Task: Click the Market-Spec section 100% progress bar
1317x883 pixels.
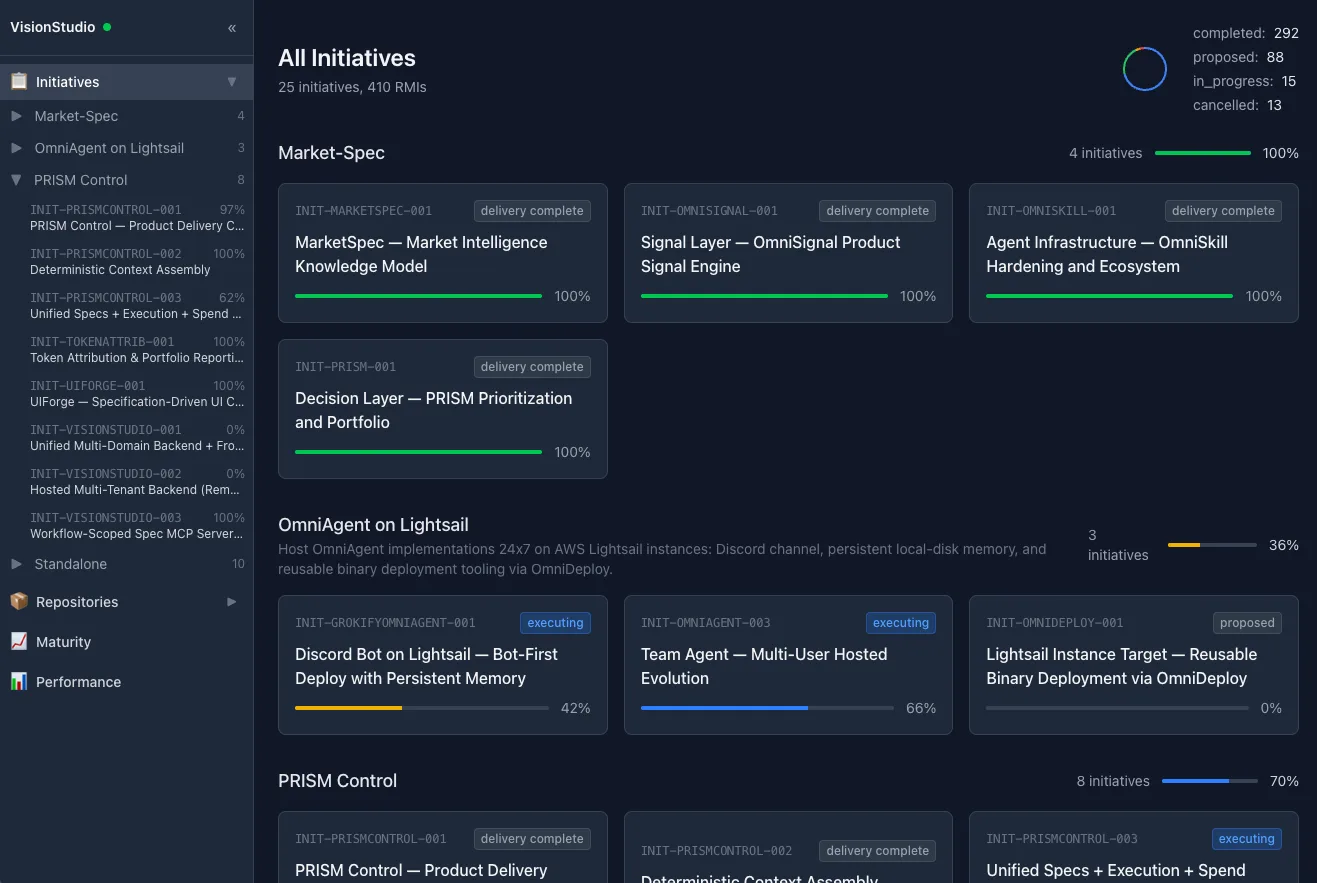Action: point(1203,153)
